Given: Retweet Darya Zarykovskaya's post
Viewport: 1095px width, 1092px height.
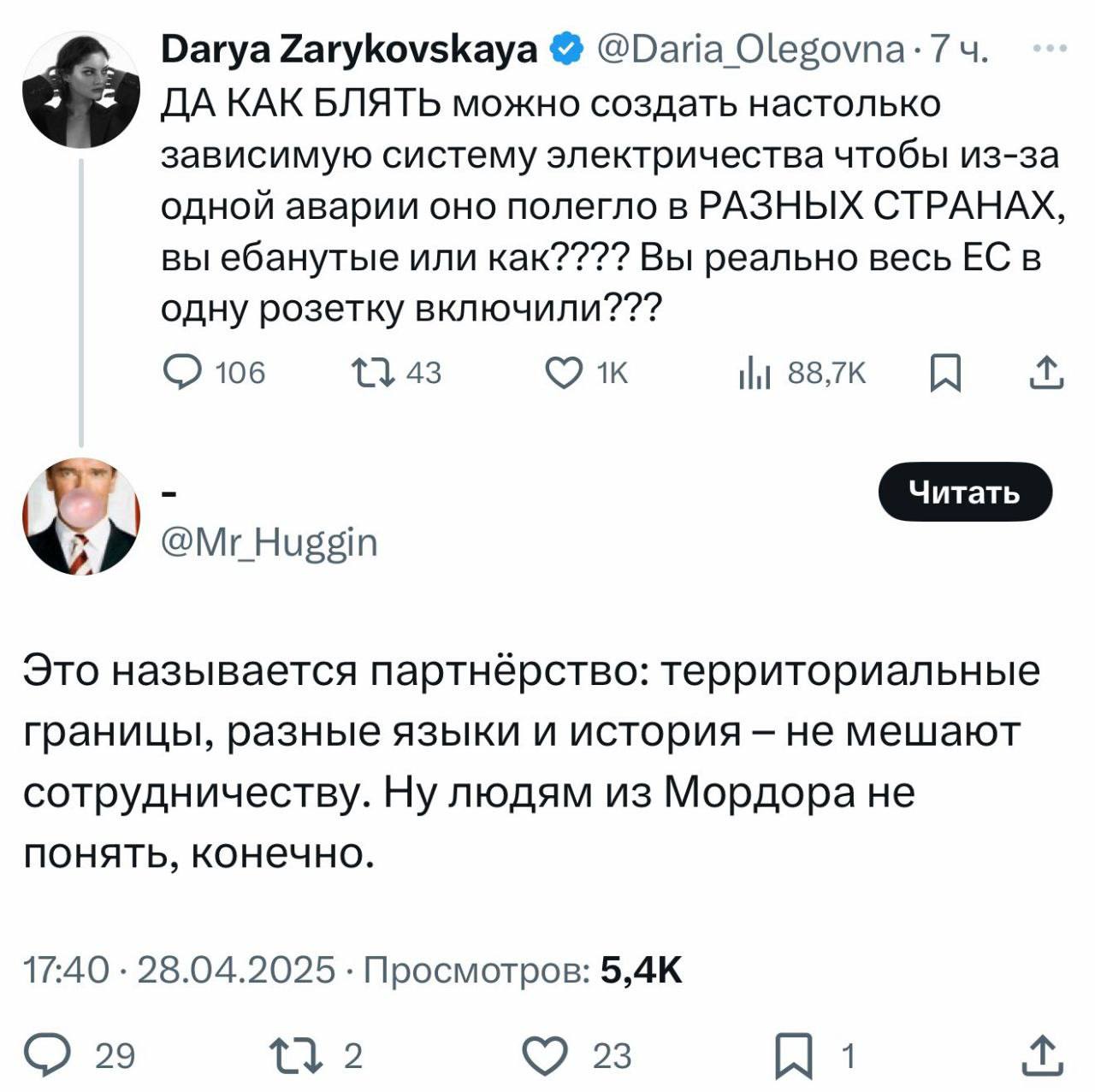Looking at the screenshot, I should coord(372,373).
